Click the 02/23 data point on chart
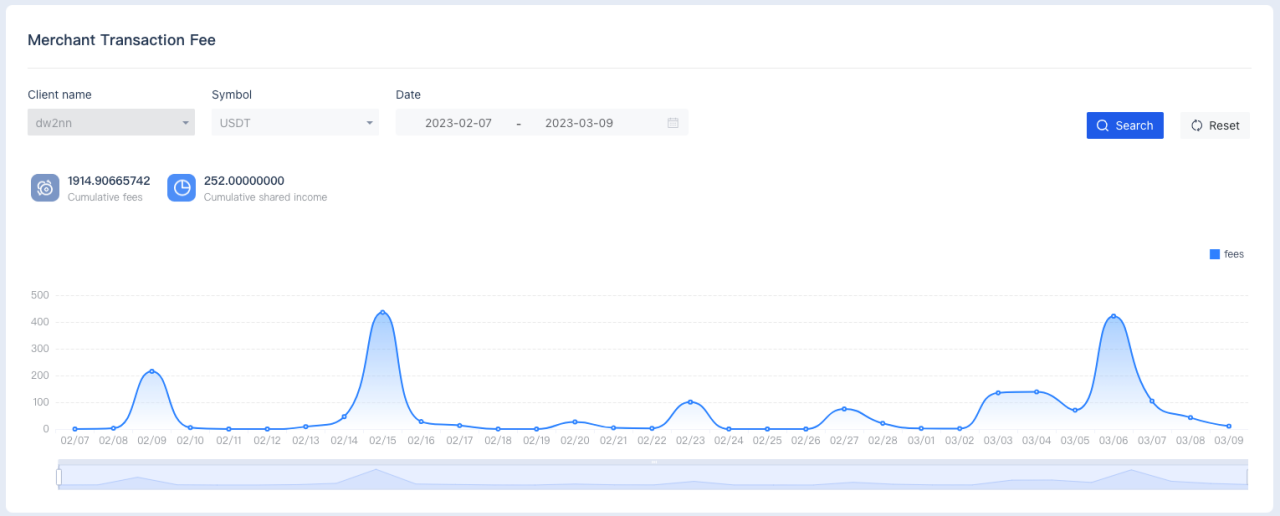 coord(690,402)
